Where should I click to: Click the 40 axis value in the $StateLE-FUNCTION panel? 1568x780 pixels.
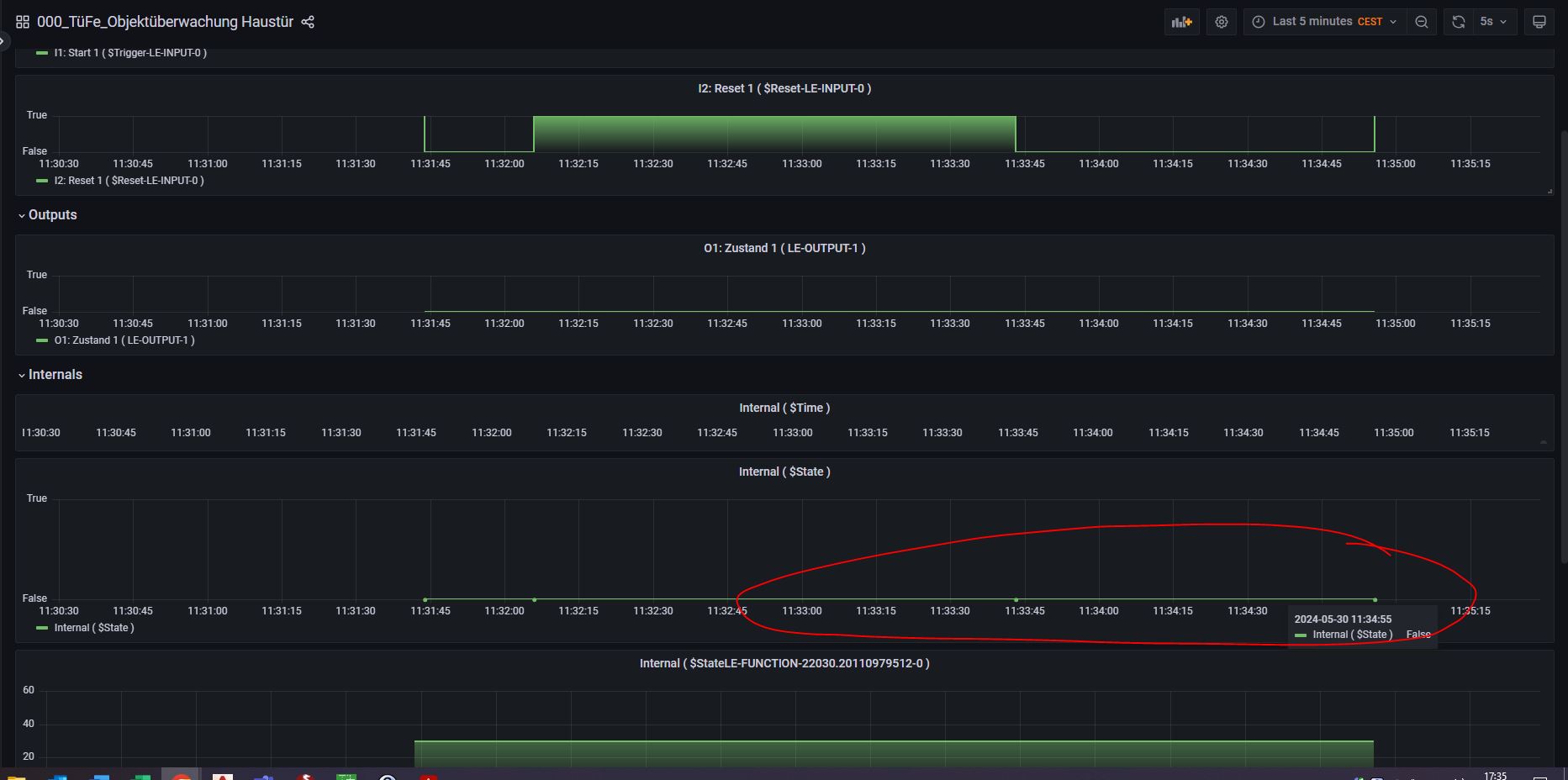pyautogui.click(x=29, y=724)
